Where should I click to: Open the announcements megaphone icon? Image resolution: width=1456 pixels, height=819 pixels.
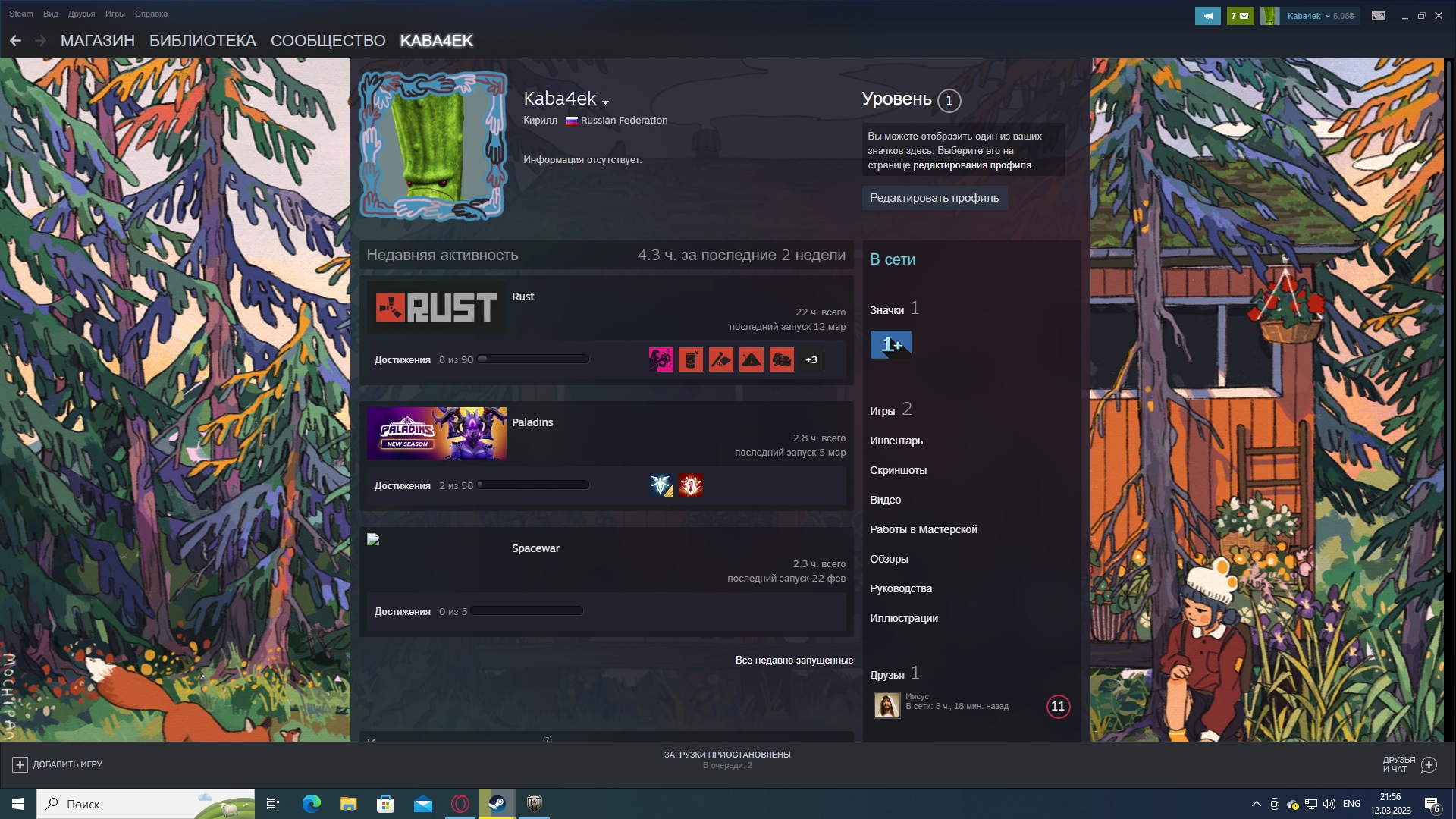(1207, 15)
